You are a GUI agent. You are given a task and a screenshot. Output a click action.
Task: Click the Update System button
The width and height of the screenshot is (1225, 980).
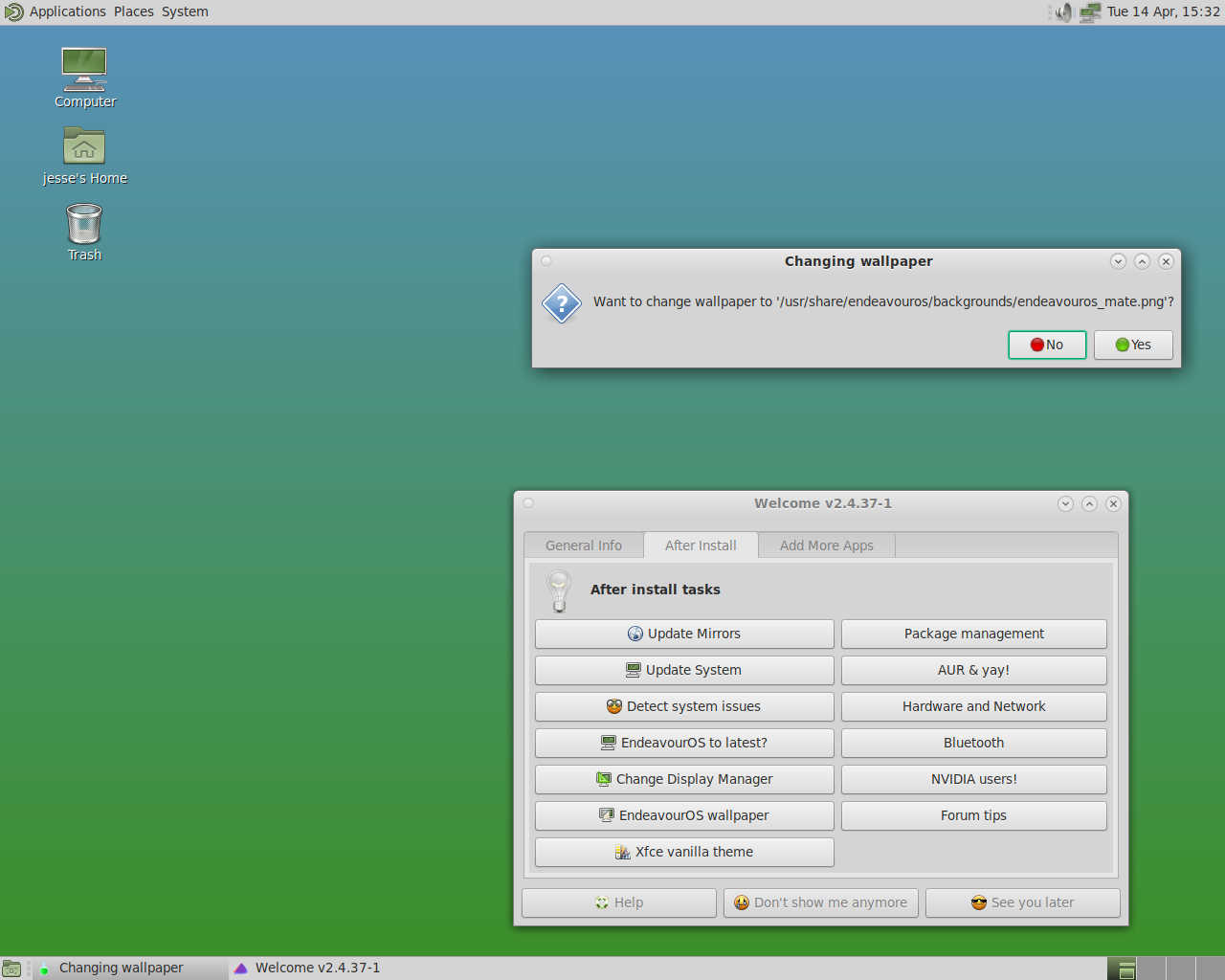click(x=684, y=670)
